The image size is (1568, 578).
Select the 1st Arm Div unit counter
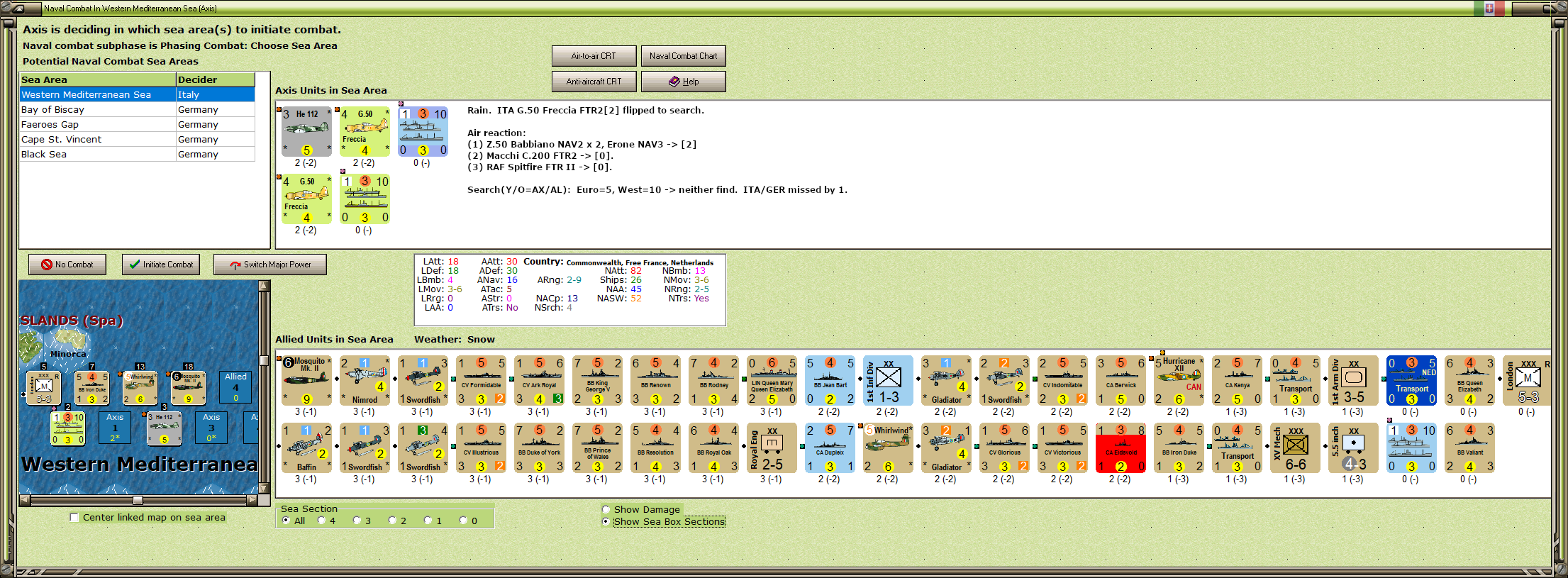pyautogui.click(x=1353, y=380)
